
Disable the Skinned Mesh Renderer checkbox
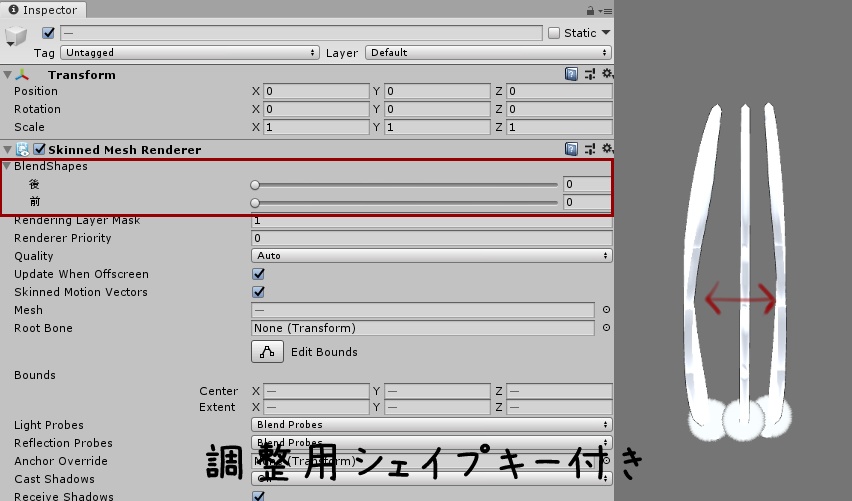[39, 149]
